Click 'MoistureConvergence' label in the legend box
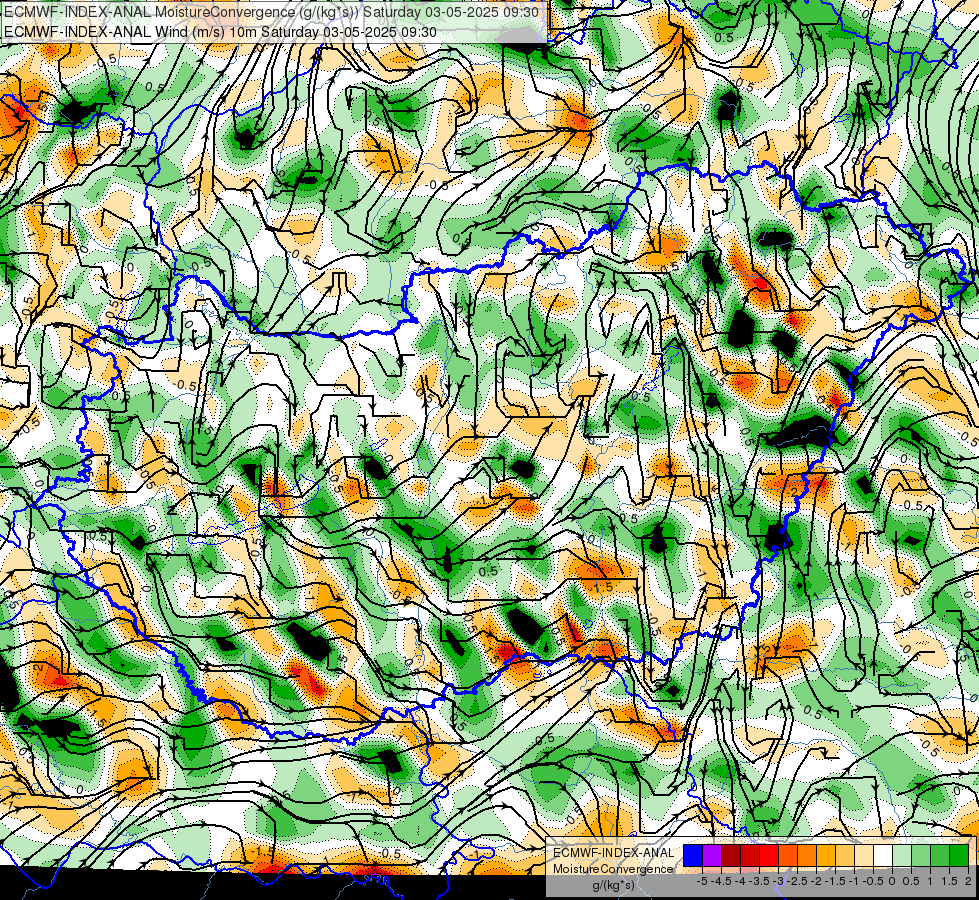Viewport: 979px width, 900px height. (x=613, y=869)
